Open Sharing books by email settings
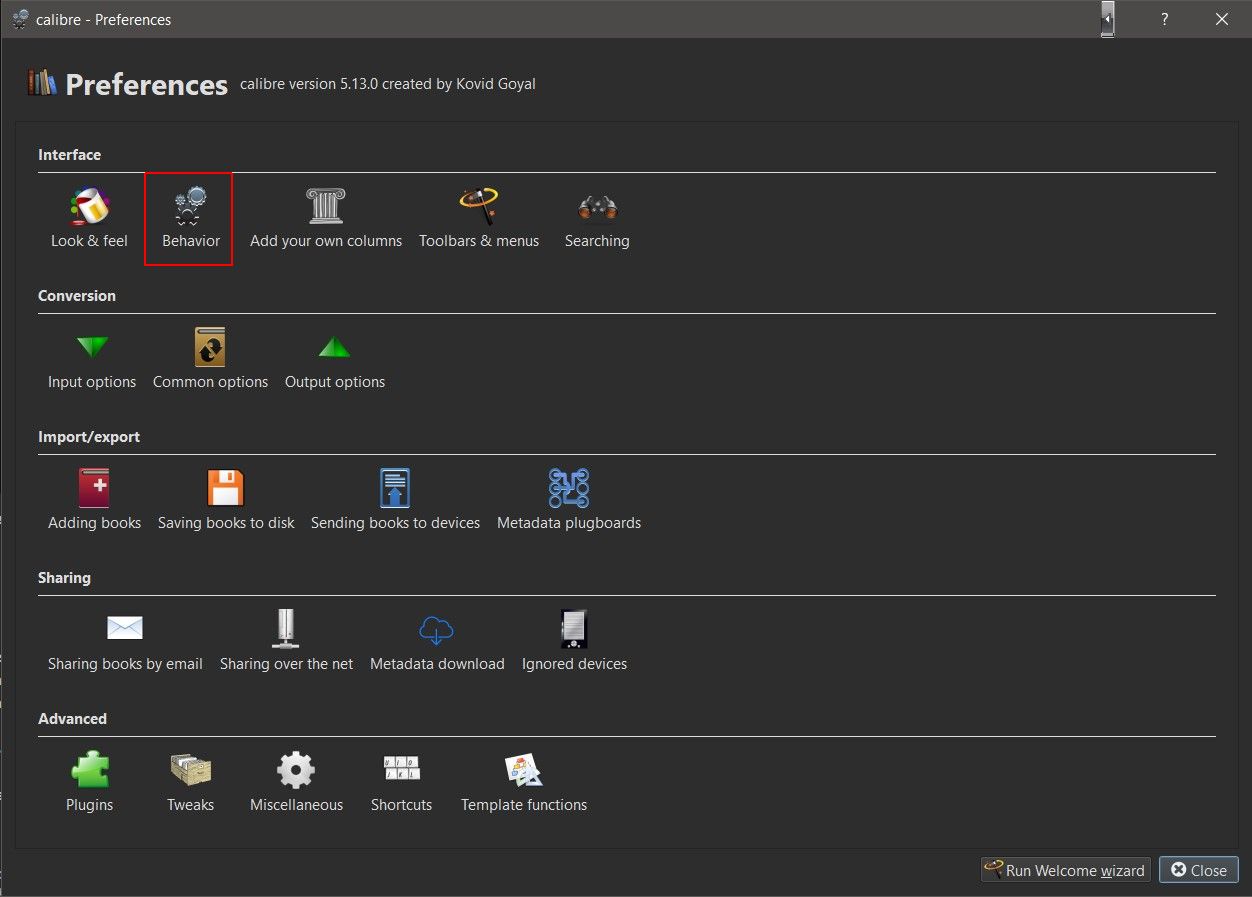Screen dimensions: 1252x897 pos(125,642)
